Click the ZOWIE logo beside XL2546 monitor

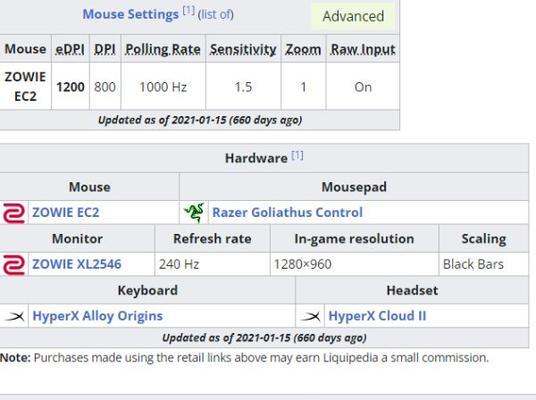14,265
